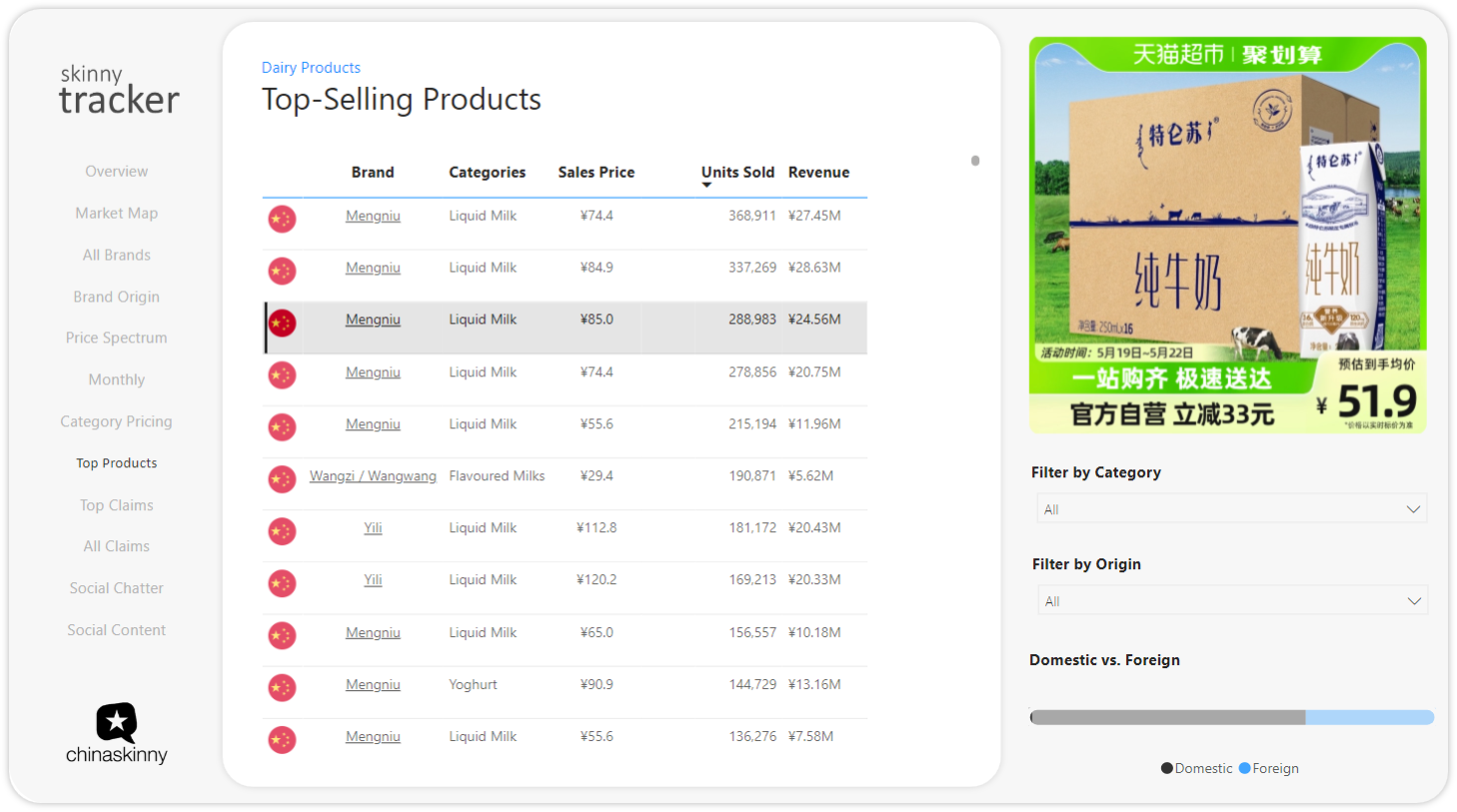Open Yili link in ¥112.8 row
The height and width of the screenshot is (812, 1457).
pyautogui.click(x=373, y=527)
